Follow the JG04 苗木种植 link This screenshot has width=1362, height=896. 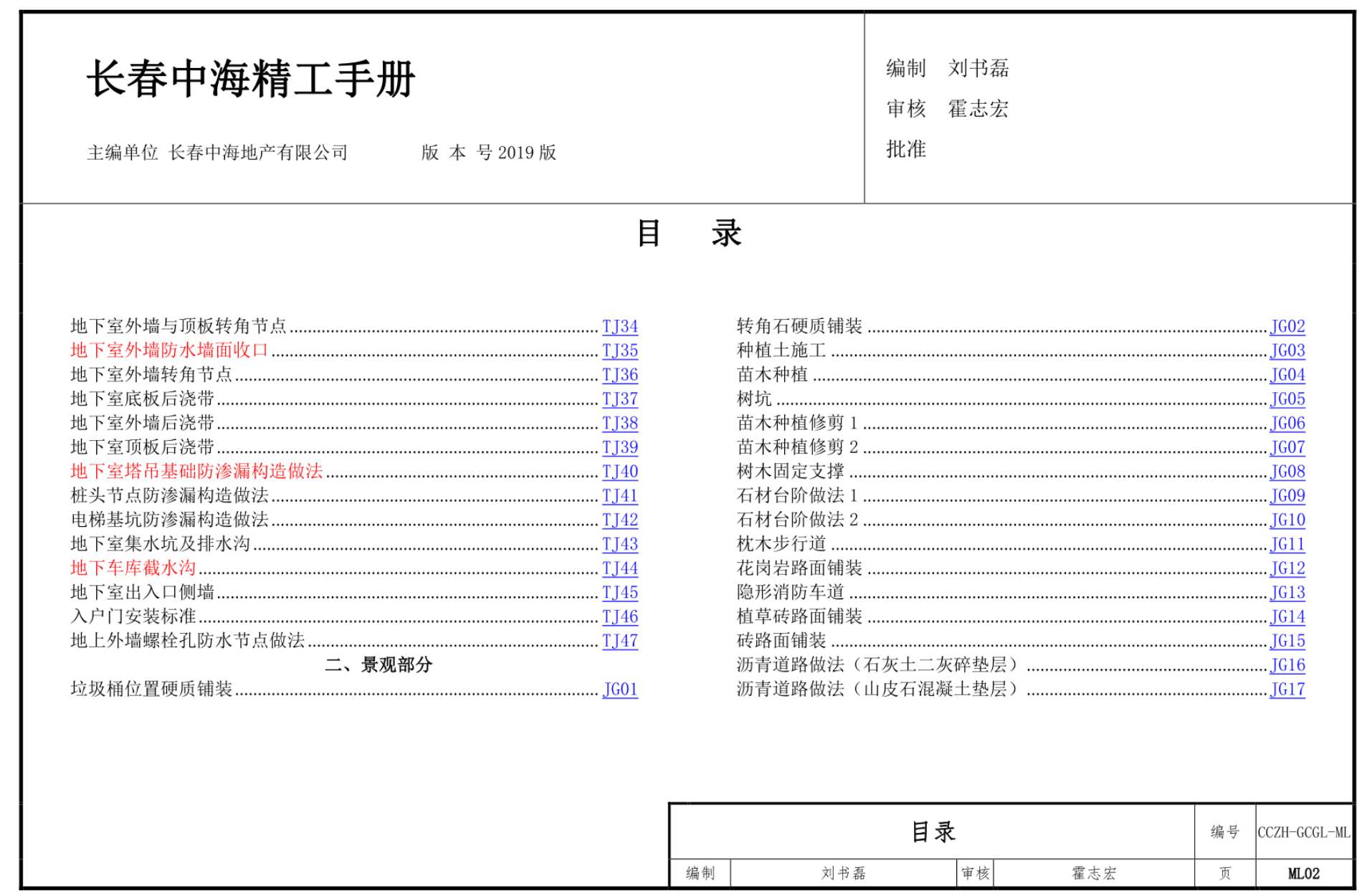pos(1287,375)
